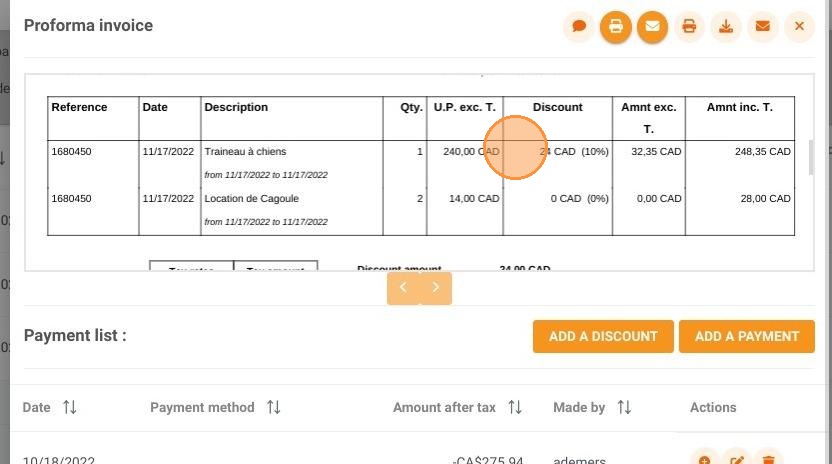Click ADD A PAYMENT button
This screenshot has height=464, width=832.
coord(747,336)
